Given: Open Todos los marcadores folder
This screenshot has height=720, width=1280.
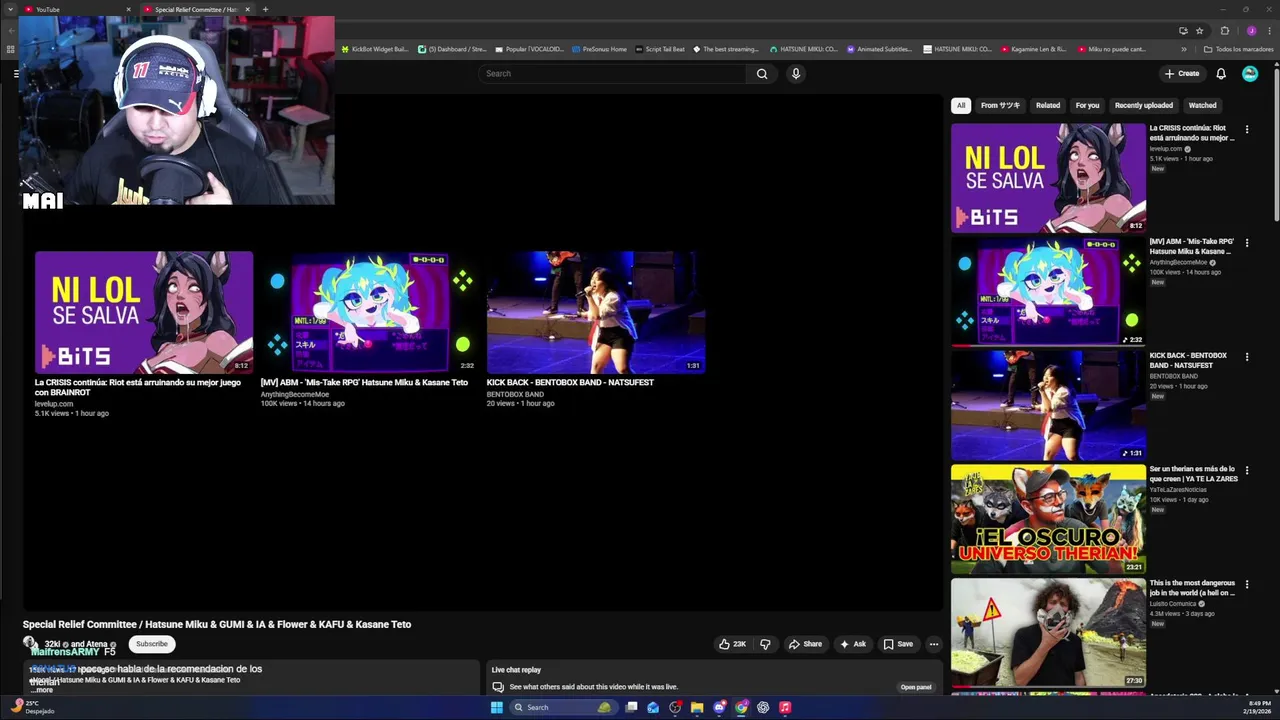Looking at the screenshot, I should [1238, 49].
